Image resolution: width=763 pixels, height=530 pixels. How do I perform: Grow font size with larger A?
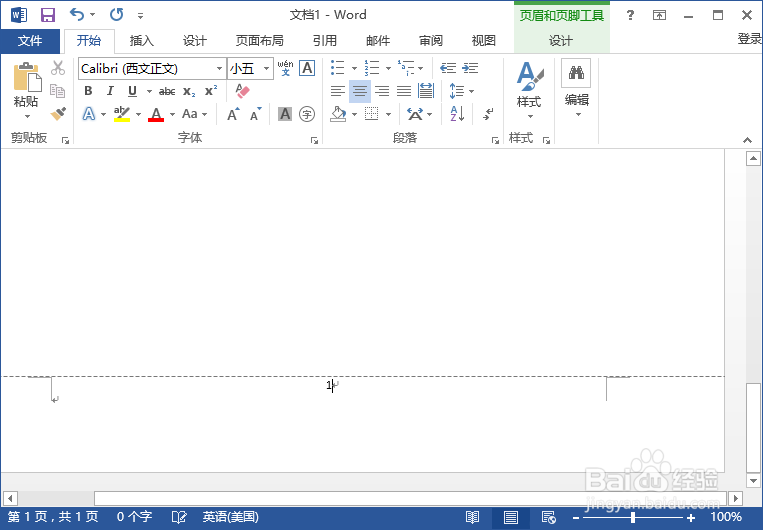[x=233, y=114]
